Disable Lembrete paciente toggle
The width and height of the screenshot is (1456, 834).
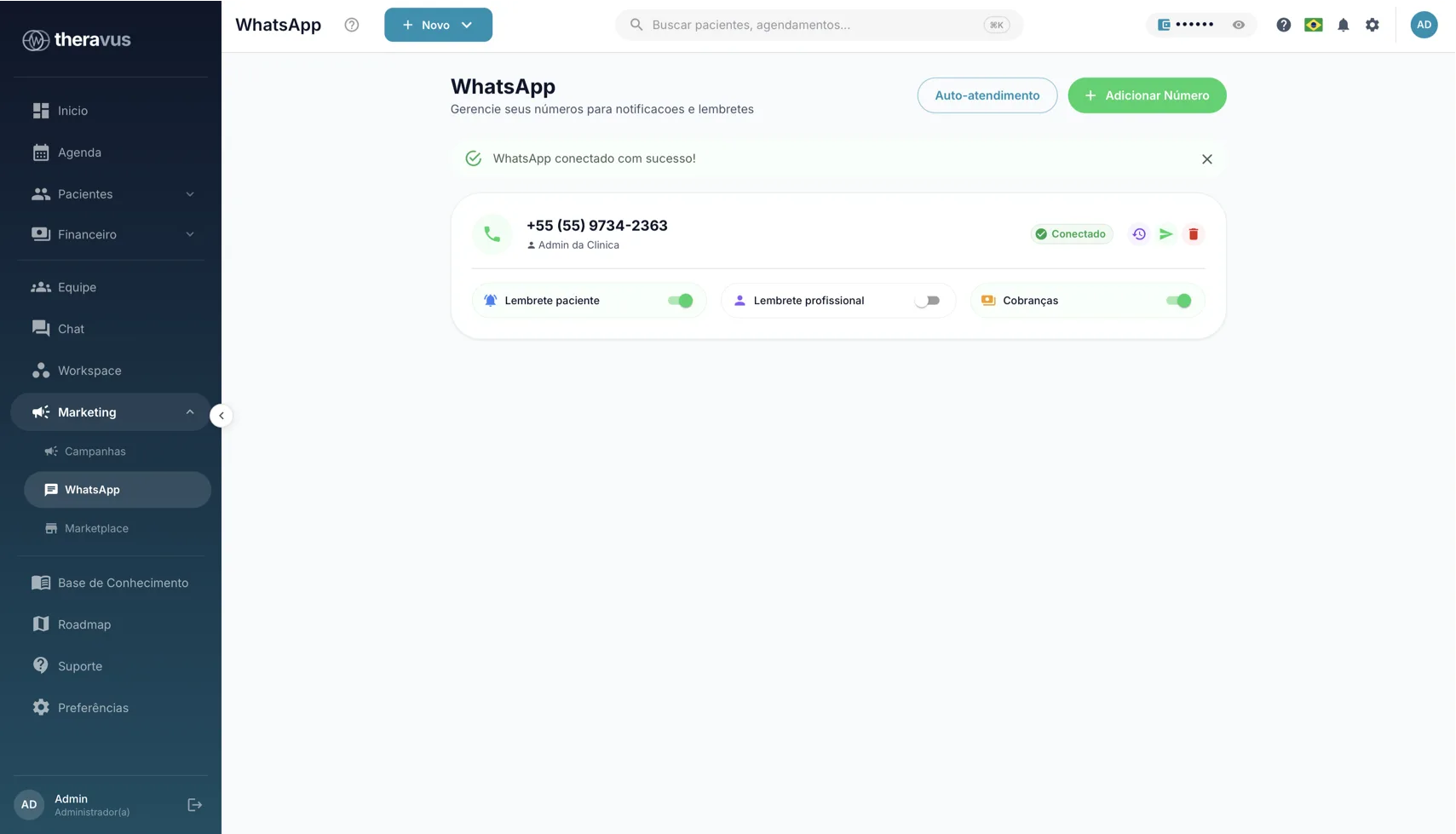[x=680, y=301]
